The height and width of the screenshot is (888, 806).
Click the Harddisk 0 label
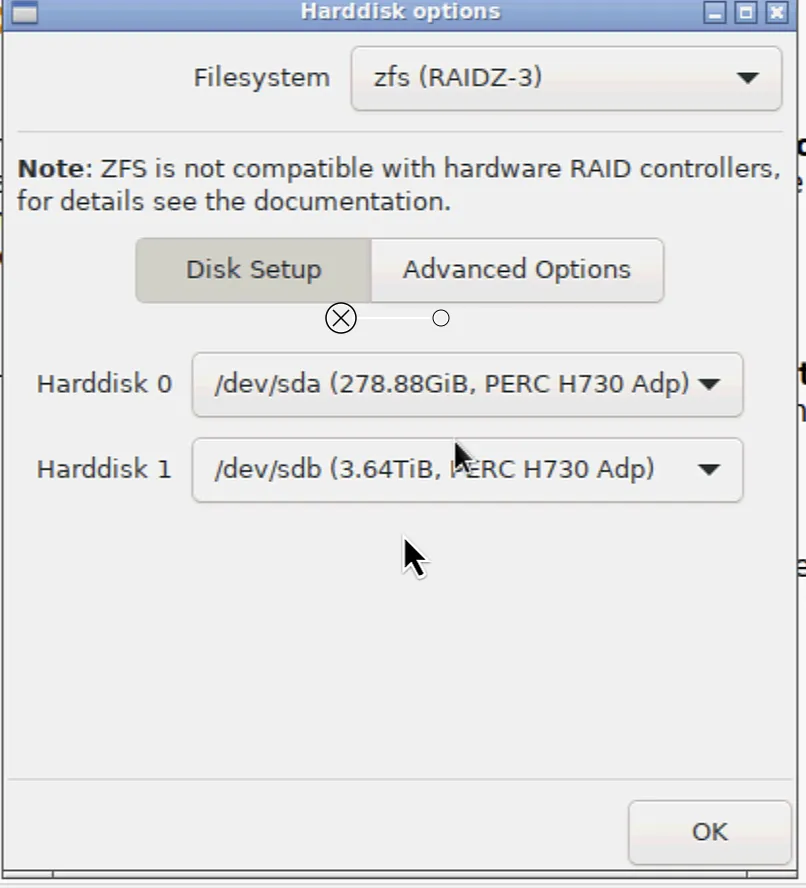coord(104,384)
